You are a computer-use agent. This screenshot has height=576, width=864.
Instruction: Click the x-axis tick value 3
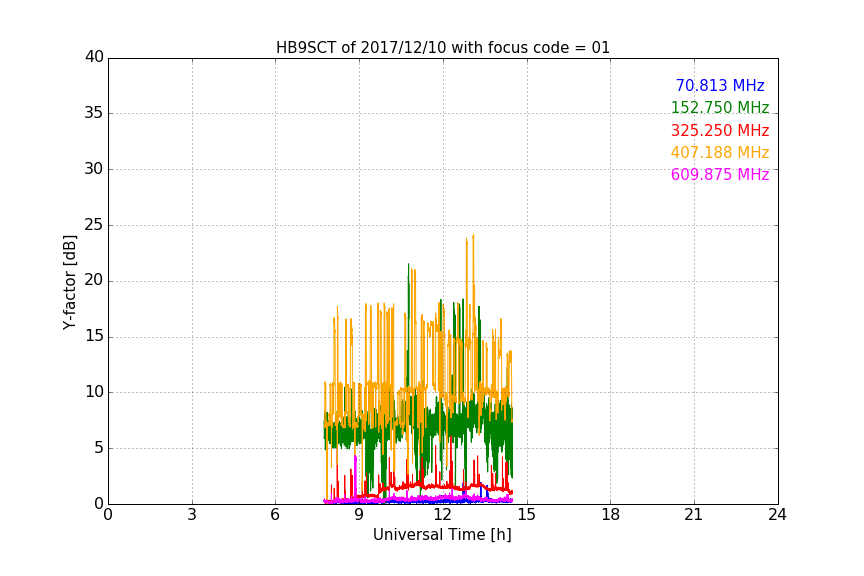point(192,515)
